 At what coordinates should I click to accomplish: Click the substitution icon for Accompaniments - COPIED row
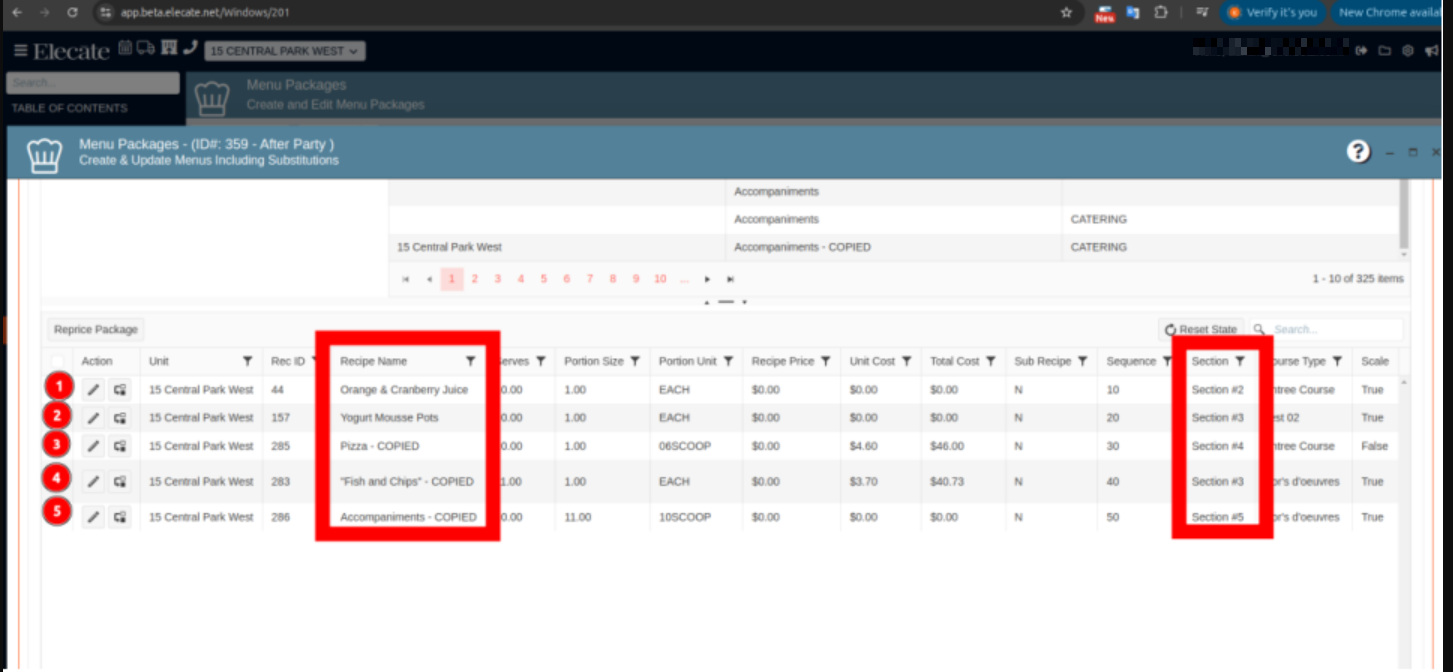point(120,517)
